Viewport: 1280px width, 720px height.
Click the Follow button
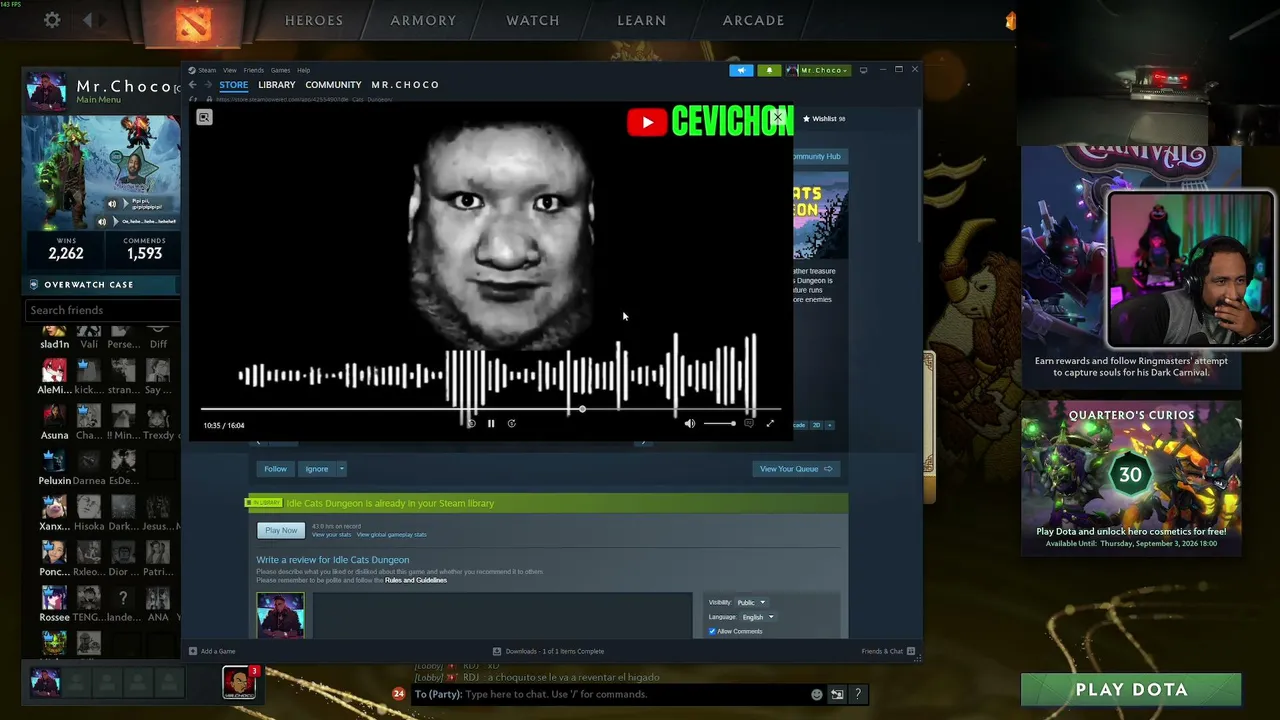275,469
